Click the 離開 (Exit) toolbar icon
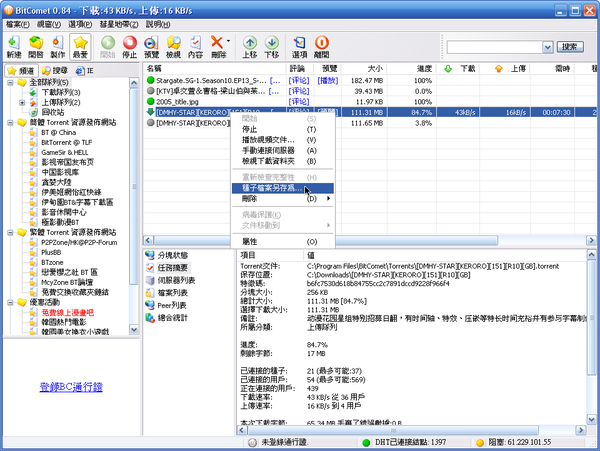The image size is (600, 451). [321, 47]
